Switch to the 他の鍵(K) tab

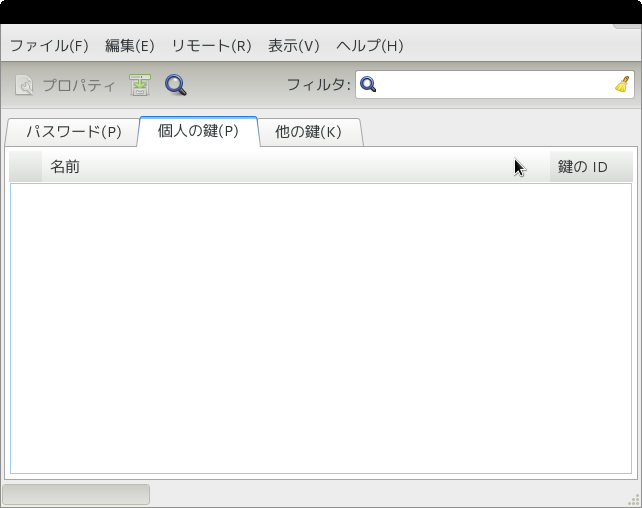tap(309, 132)
